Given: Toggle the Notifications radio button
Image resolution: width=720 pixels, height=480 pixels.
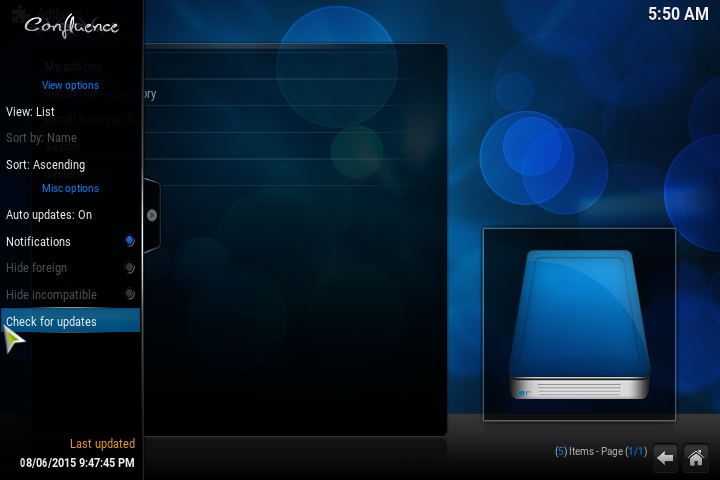Looking at the screenshot, I should (129, 240).
